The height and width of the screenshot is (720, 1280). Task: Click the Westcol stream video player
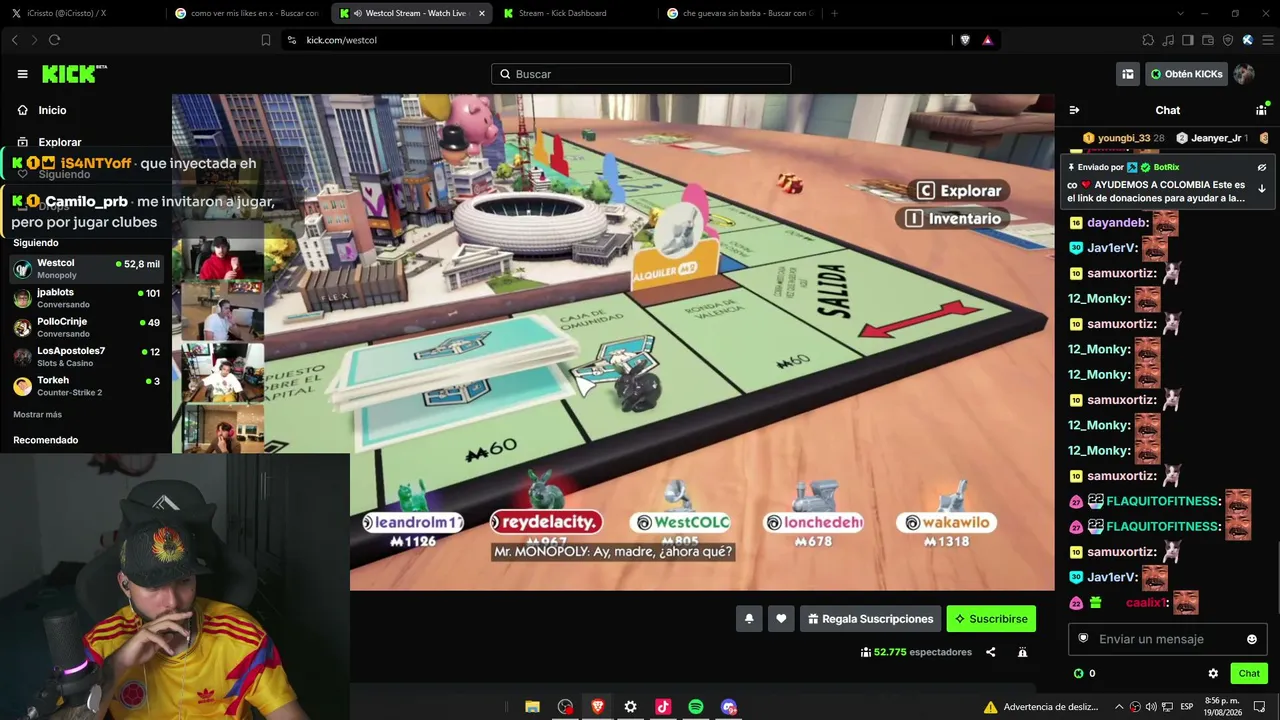click(x=613, y=342)
